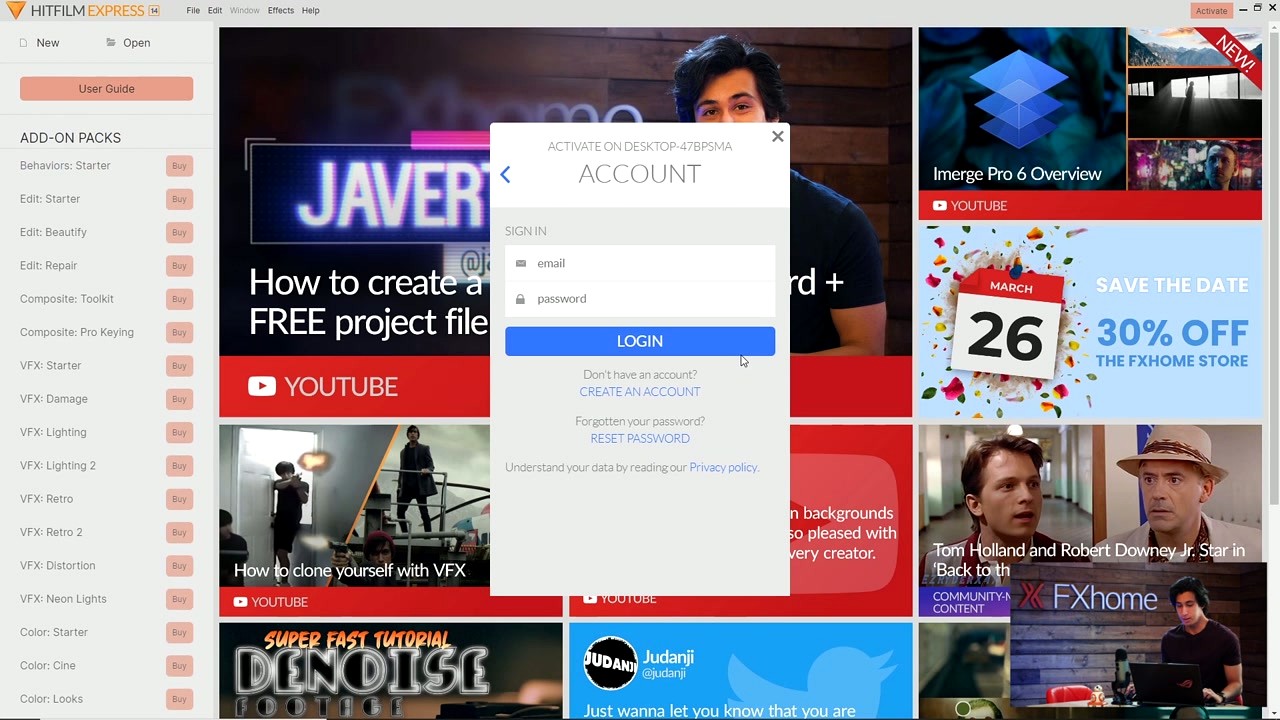Click the padlock icon beside the password field
This screenshot has height=720, width=1280.
coord(521,298)
